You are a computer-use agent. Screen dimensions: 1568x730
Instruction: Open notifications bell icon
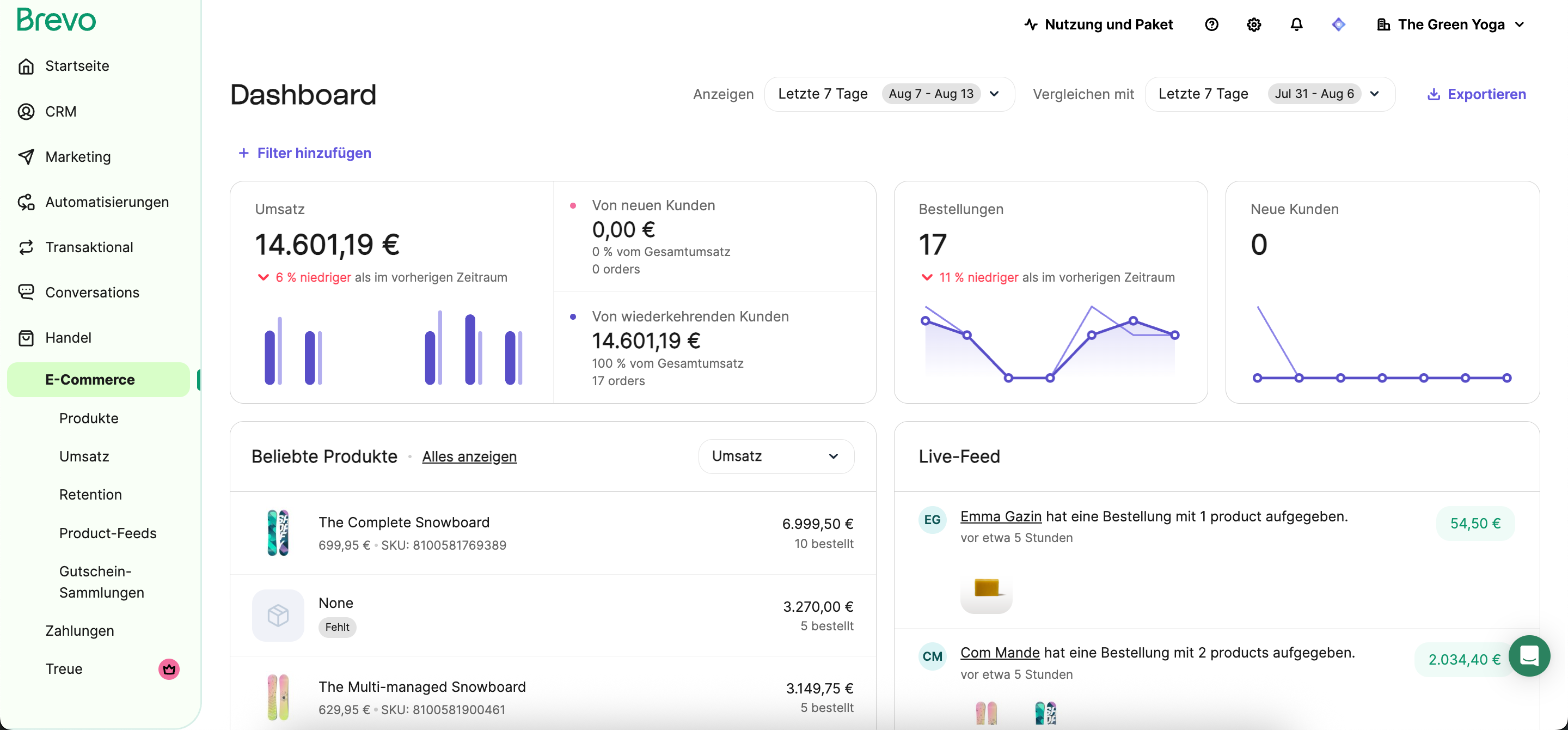click(1296, 25)
